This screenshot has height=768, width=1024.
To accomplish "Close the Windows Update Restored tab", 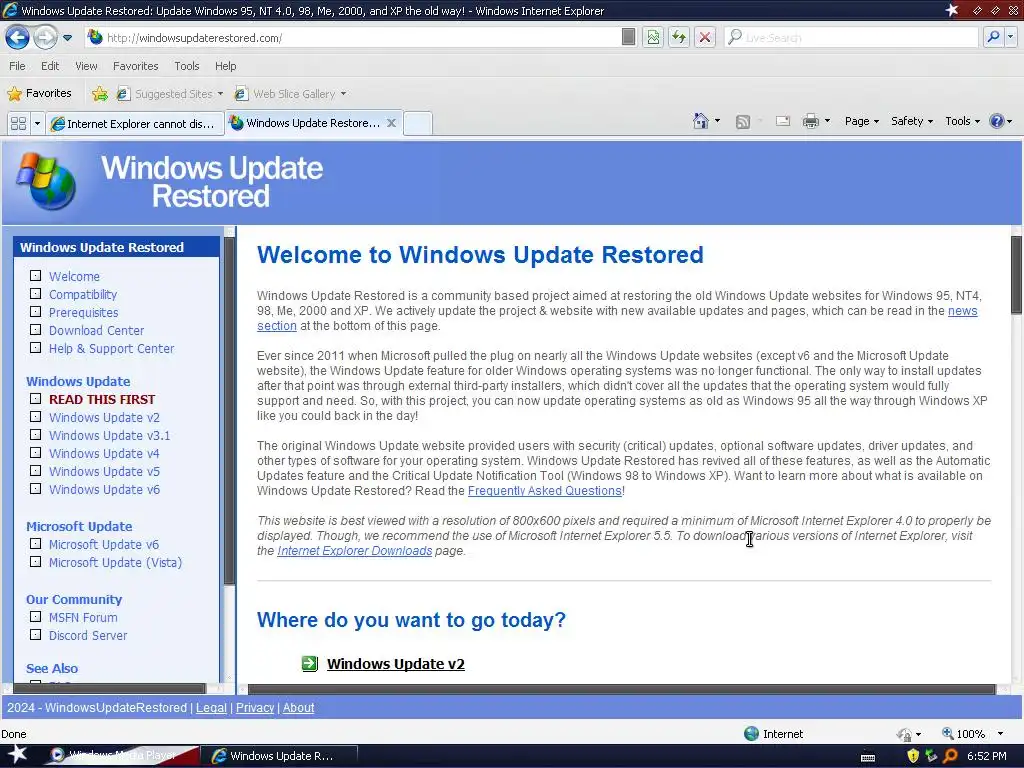I will pyautogui.click(x=391, y=123).
